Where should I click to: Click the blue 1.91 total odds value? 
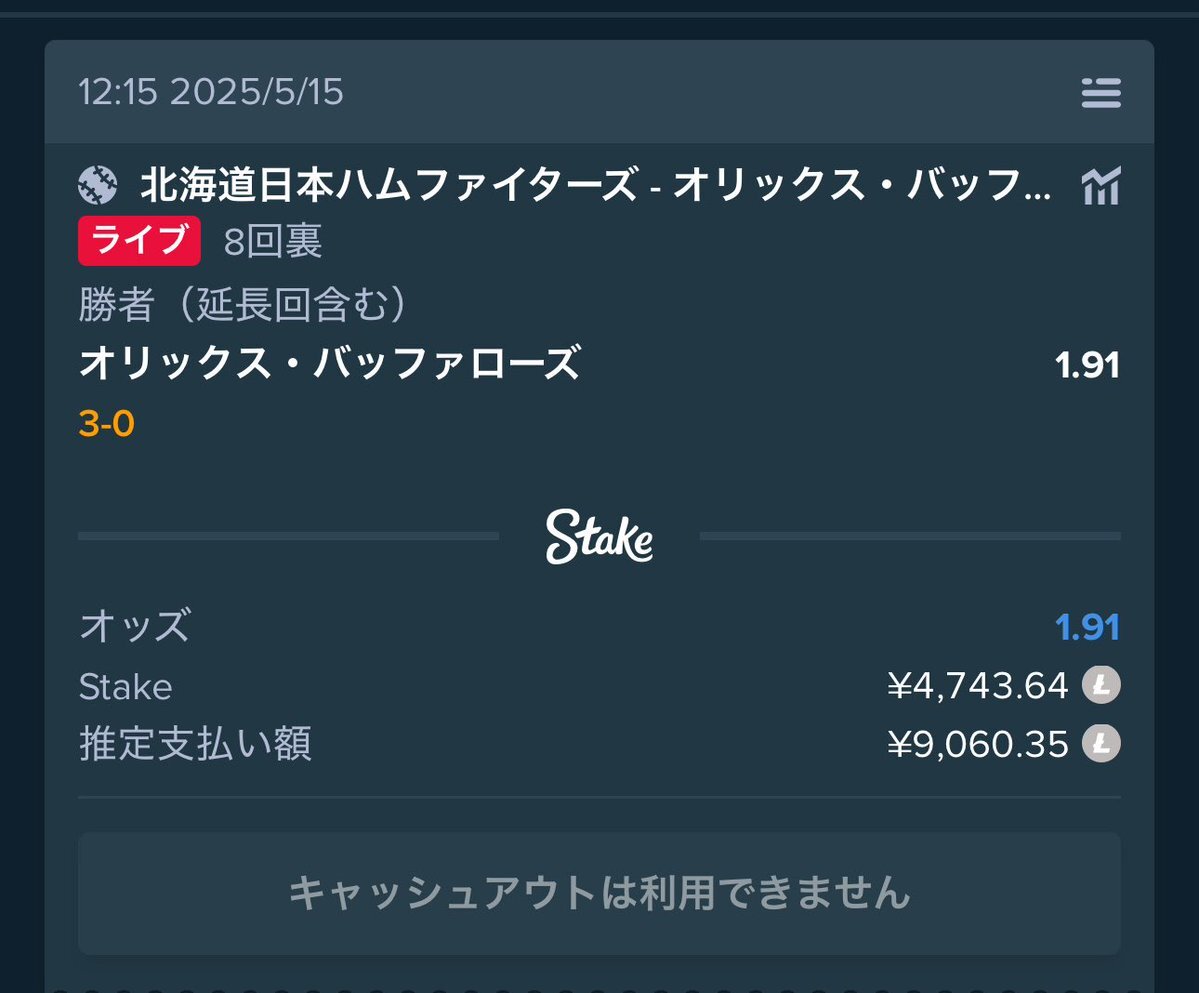(x=1087, y=627)
